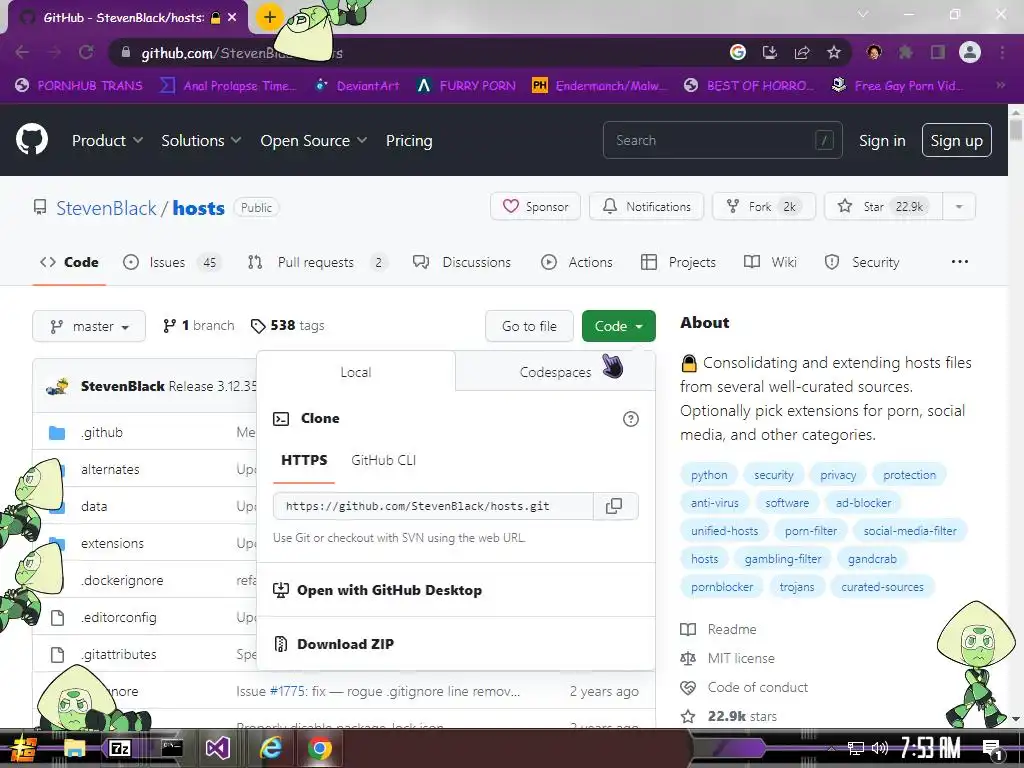Open the master branch selector dropdown
Screen dimensions: 1024x768
tap(89, 326)
